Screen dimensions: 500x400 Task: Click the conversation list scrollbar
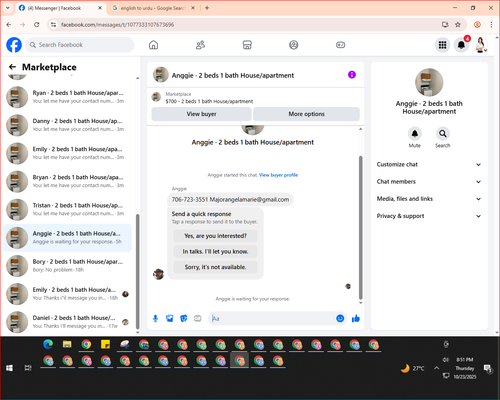(138, 272)
